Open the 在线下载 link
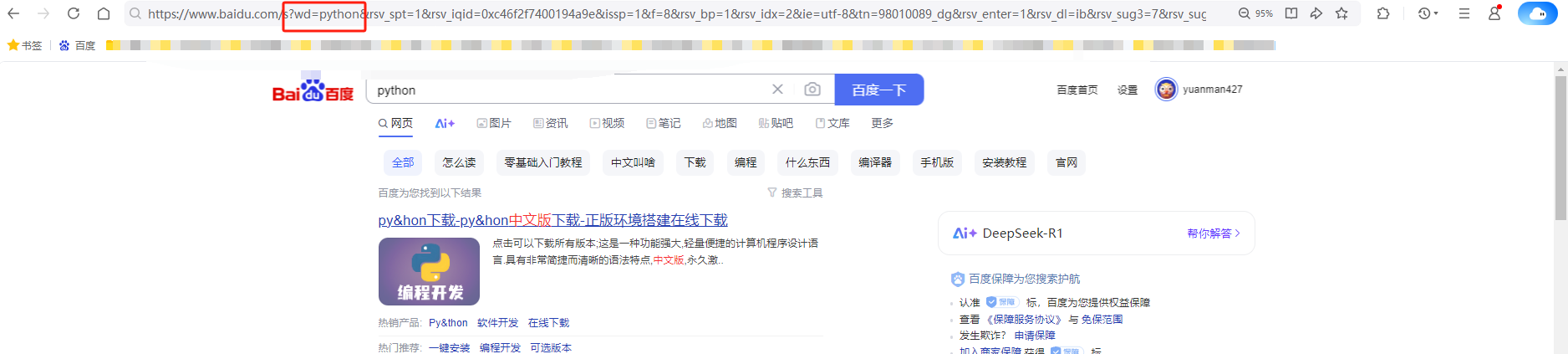 tap(548, 323)
